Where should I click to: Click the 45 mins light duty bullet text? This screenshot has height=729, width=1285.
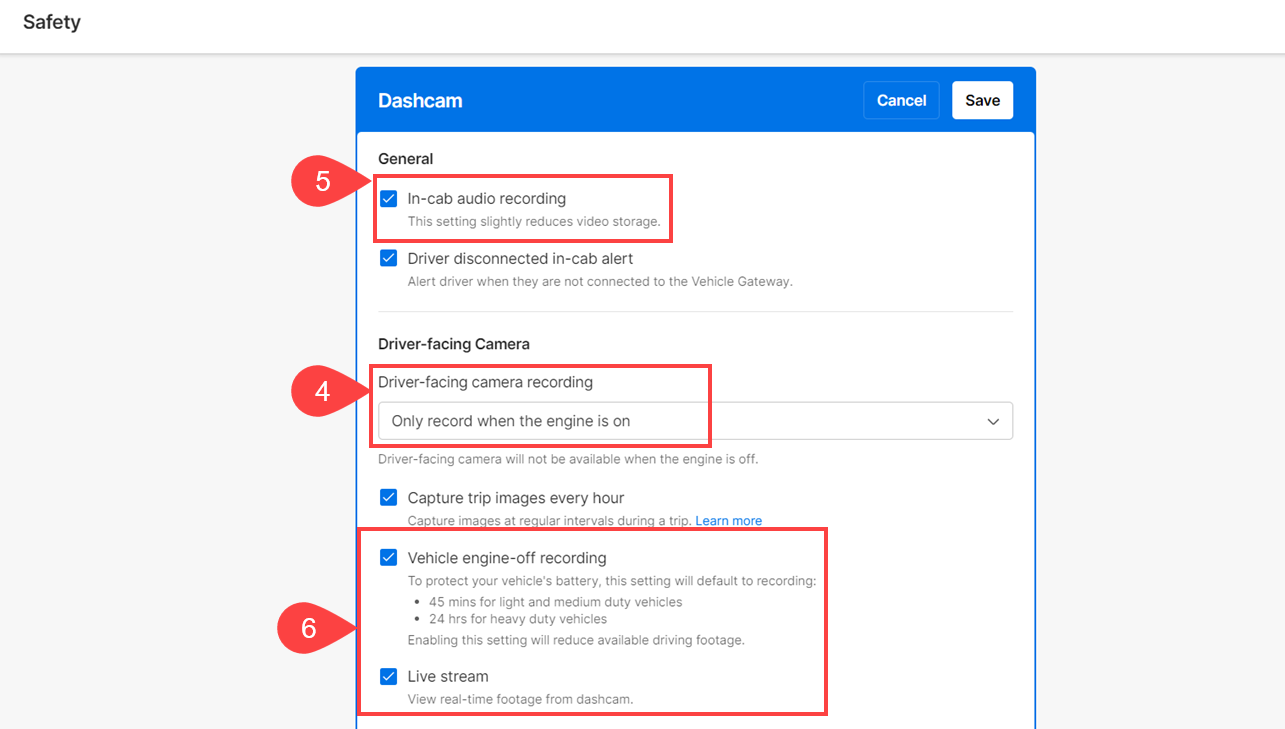coord(555,602)
